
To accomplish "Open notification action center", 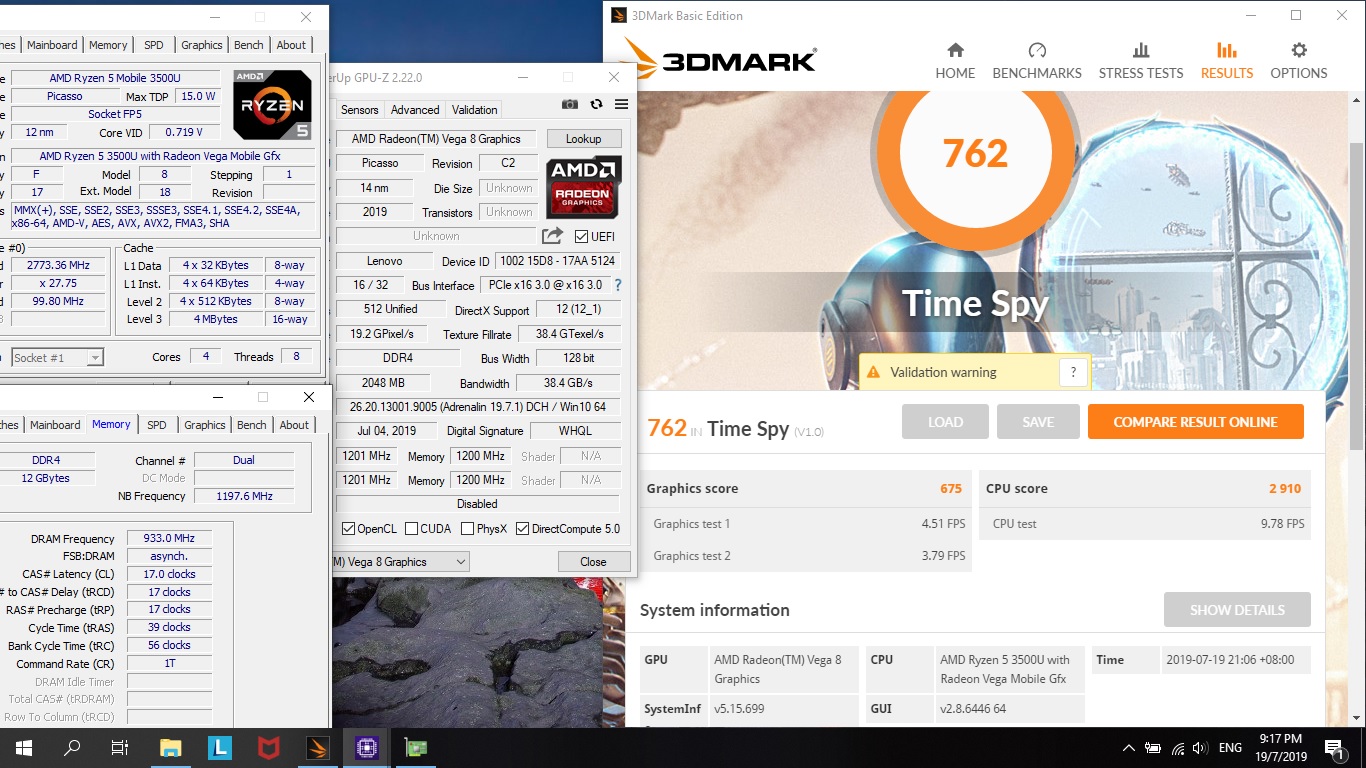I will coord(1334,747).
